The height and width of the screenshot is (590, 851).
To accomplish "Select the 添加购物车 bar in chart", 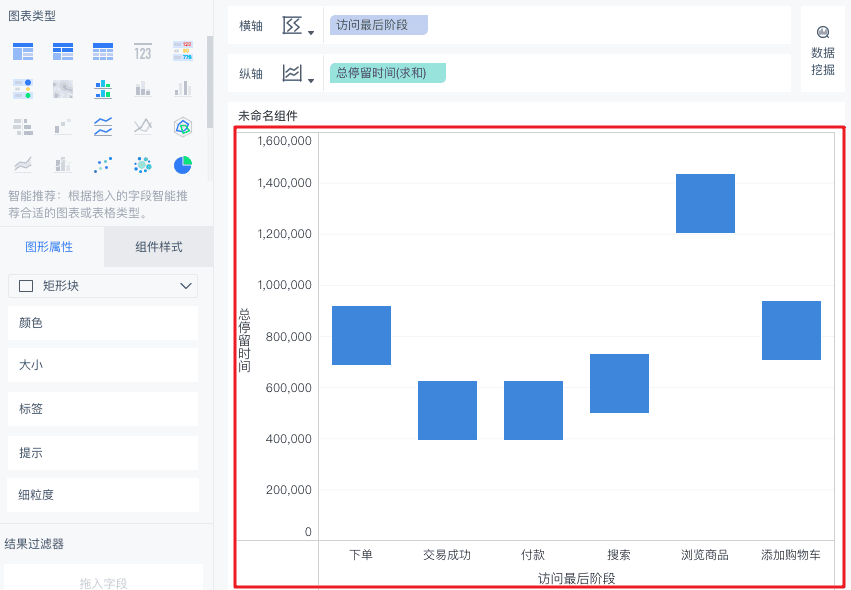I will 791,331.
